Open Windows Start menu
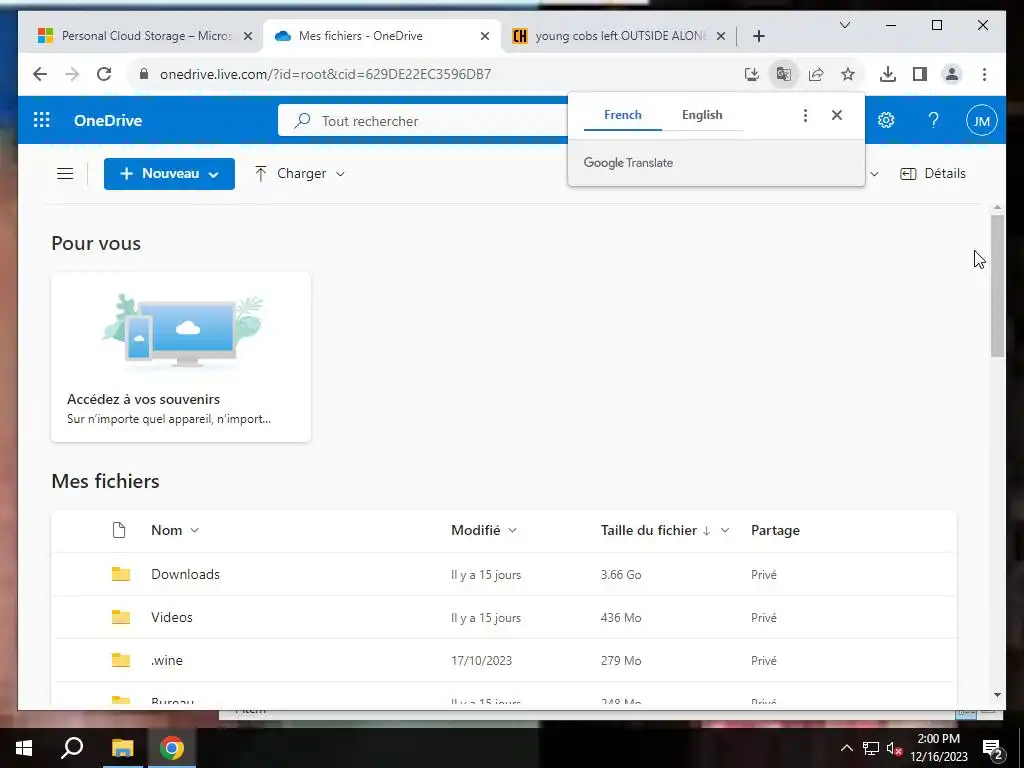 [x=24, y=748]
